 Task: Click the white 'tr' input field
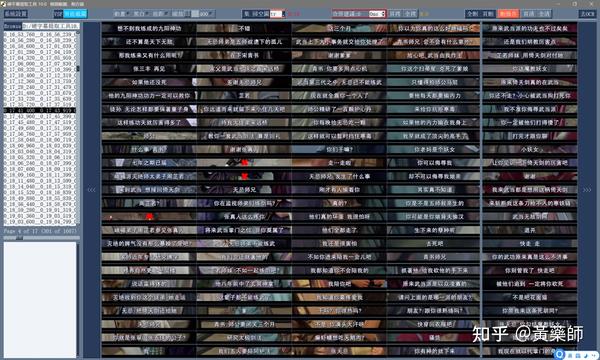pyautogui.click(x=277, y=14)
